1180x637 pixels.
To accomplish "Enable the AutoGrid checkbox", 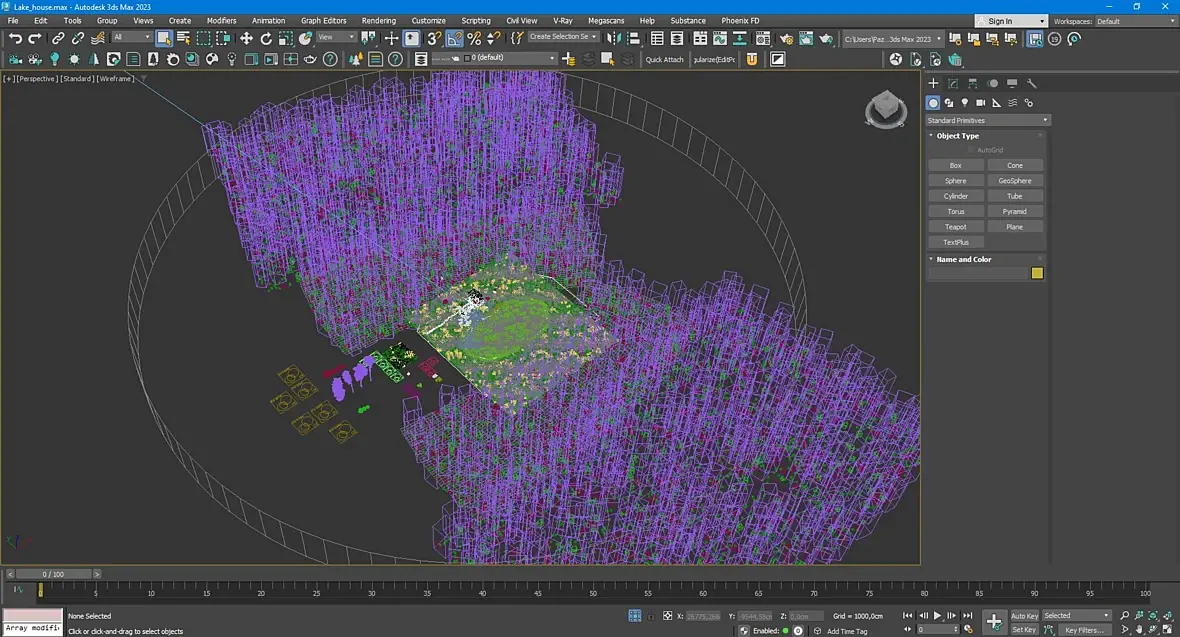I will click(x=971, y=150).
